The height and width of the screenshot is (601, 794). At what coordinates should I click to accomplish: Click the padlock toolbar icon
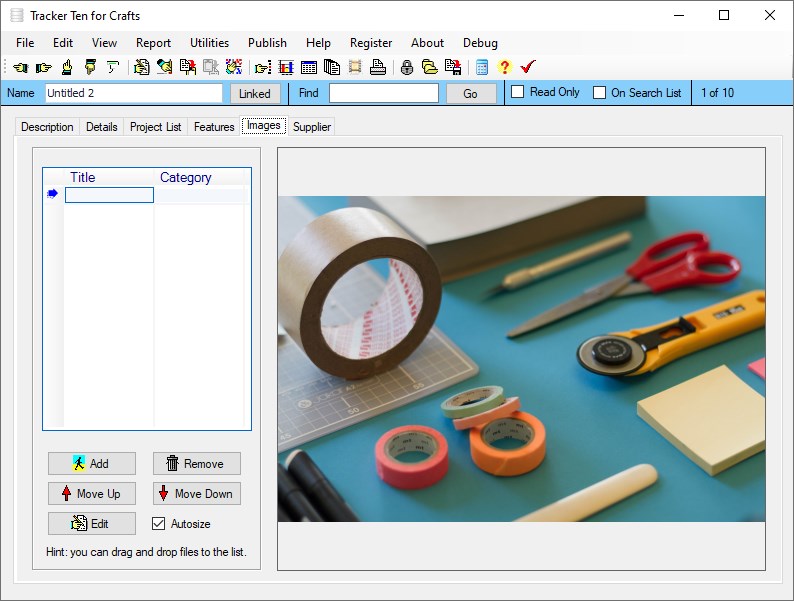pos(406,67)
